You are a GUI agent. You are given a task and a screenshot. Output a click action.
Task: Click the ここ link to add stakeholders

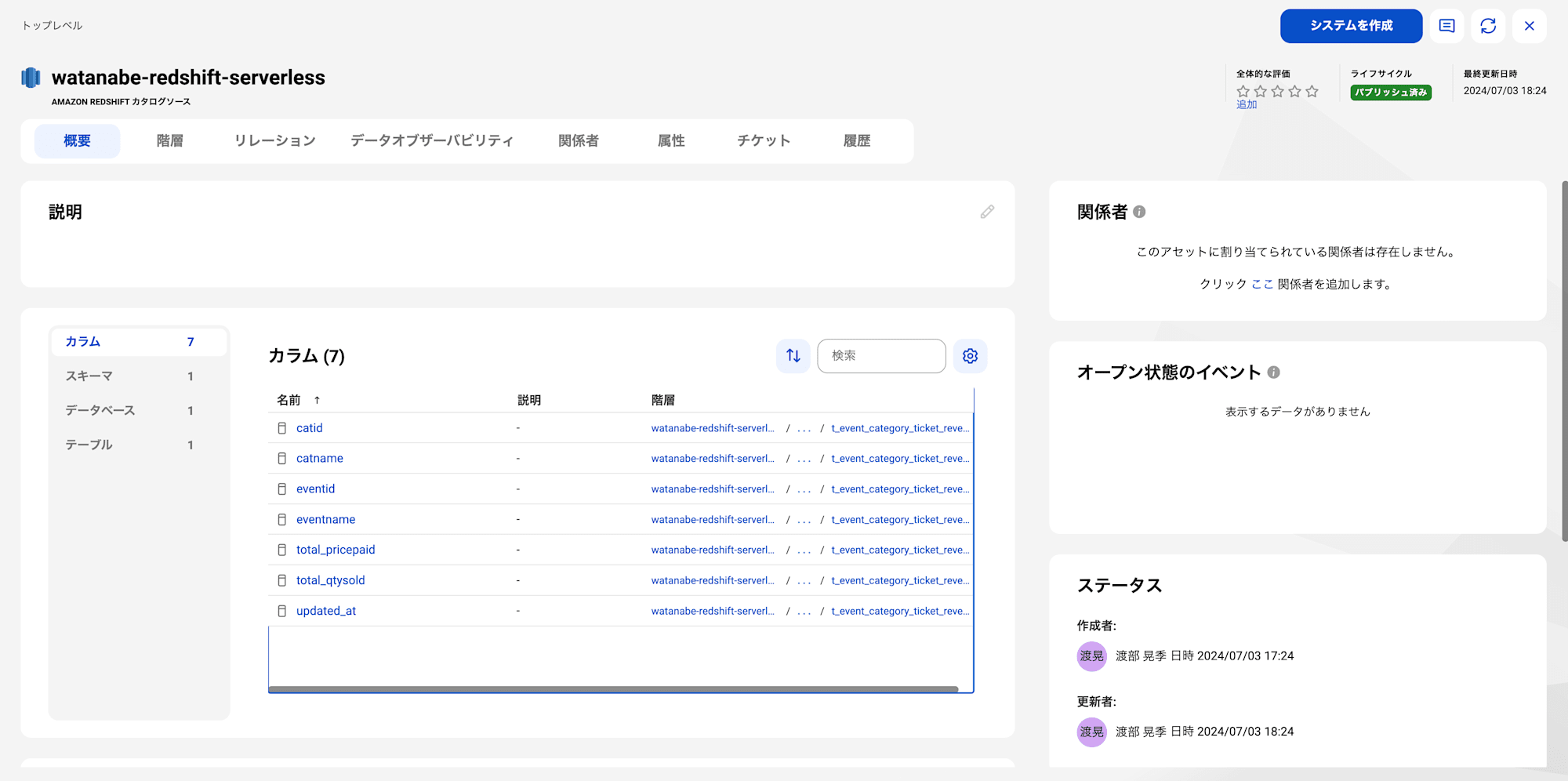point(1262,284)
